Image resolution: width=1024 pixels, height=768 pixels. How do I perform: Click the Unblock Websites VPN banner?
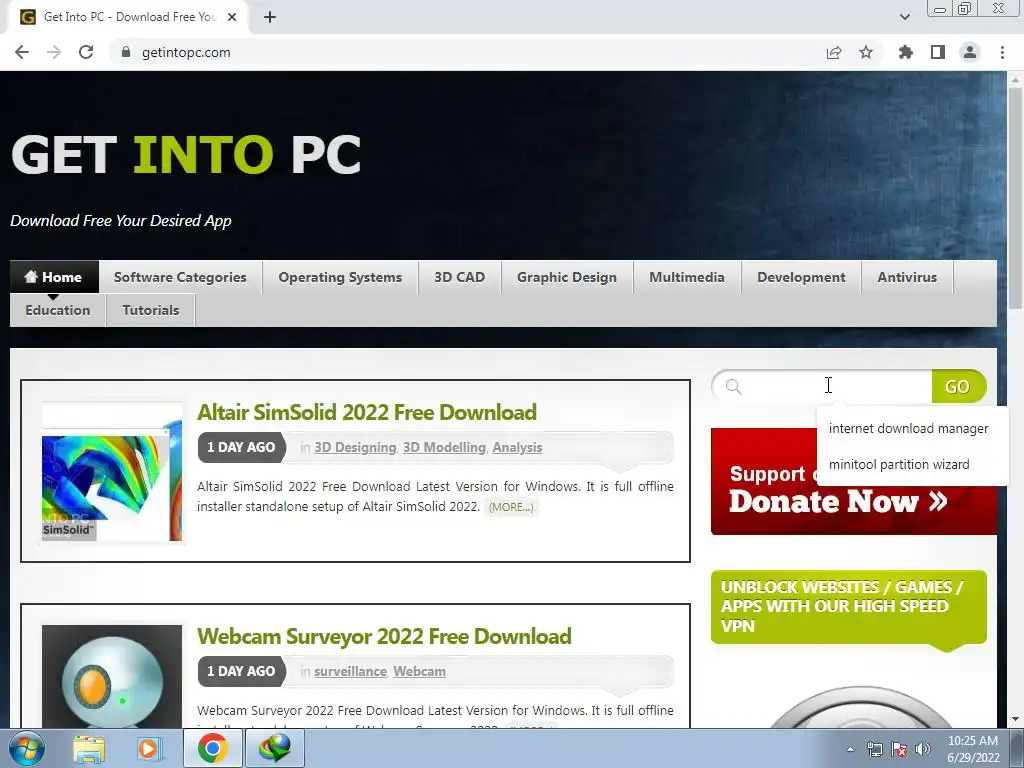(x=848, y=607)
